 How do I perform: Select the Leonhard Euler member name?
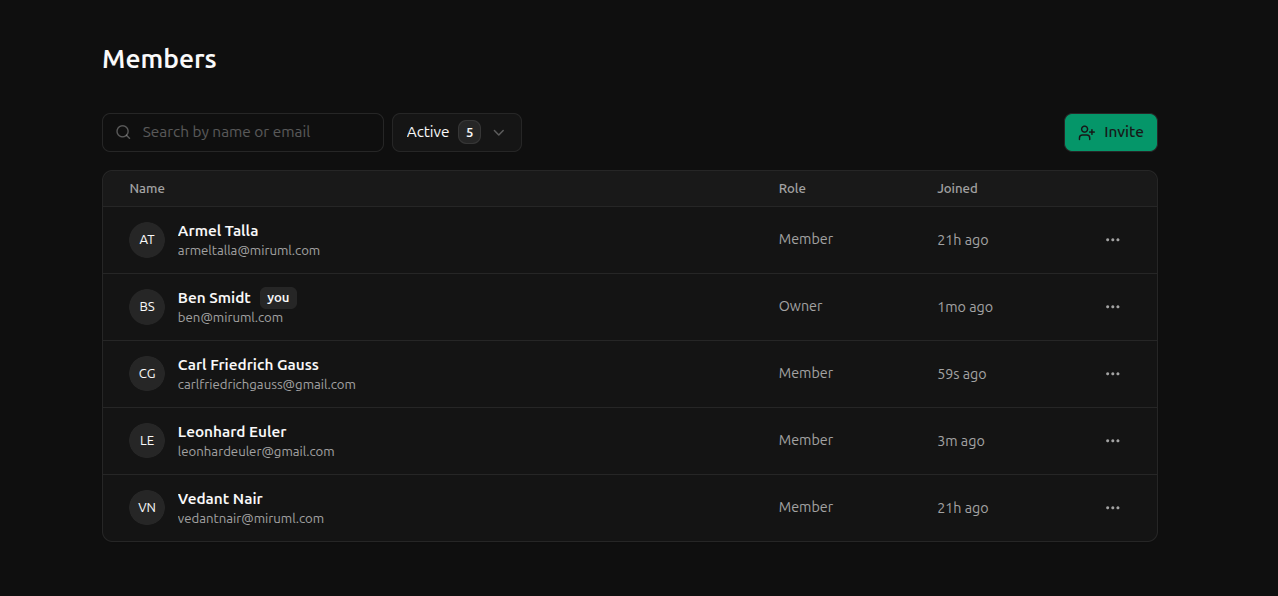[x=232, y=432]
